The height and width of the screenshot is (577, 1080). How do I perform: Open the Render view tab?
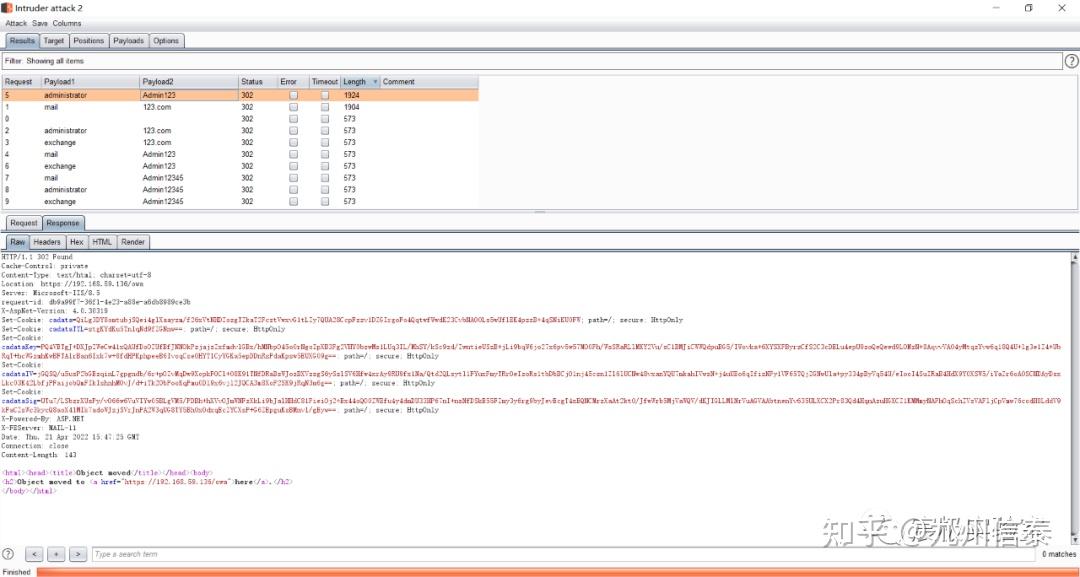click(x=133, y=242)
